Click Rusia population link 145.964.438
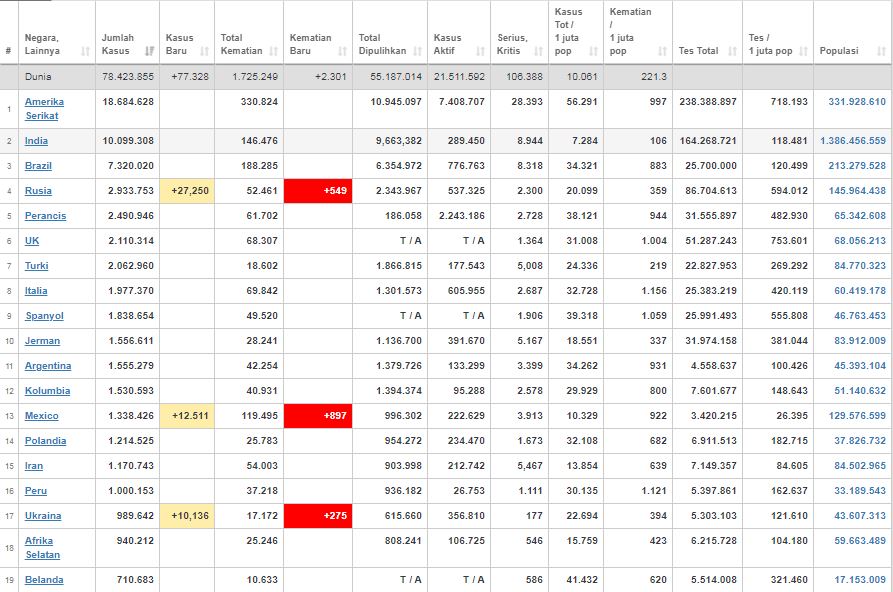Image resolution: width=893 pixels, height=592 pixels. tap(857, 191)
